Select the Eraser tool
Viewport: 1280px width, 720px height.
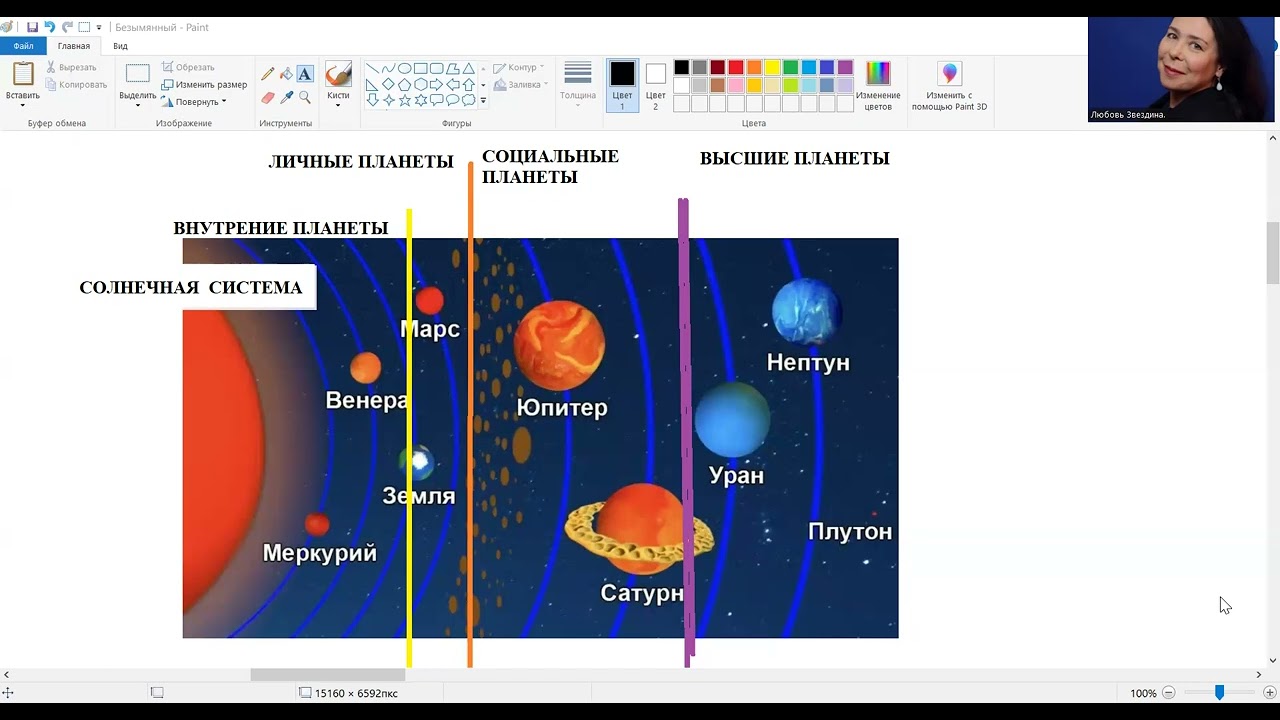(267, 98)
